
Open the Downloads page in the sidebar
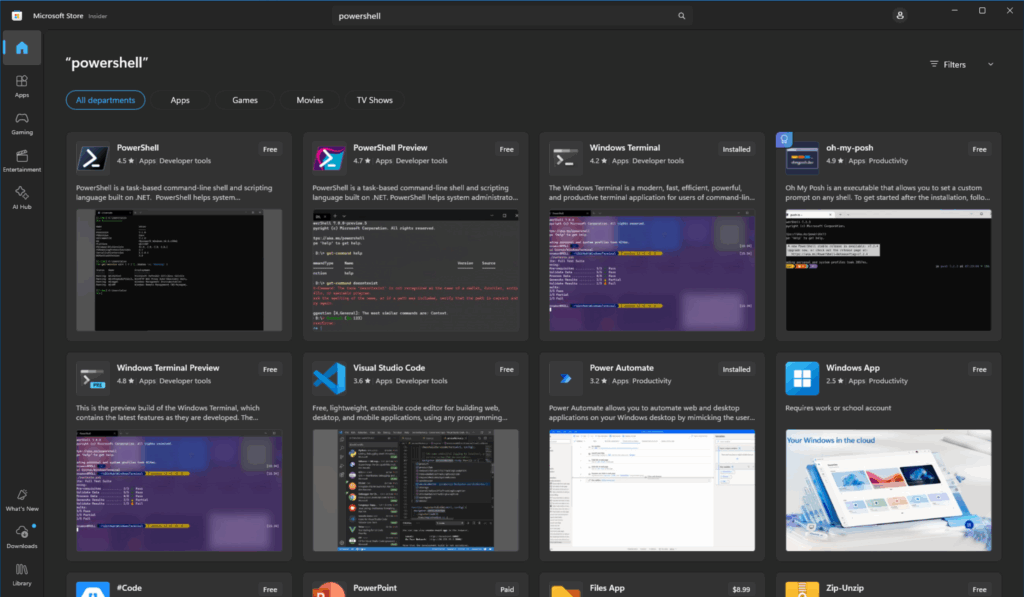[x=22, y=537]
